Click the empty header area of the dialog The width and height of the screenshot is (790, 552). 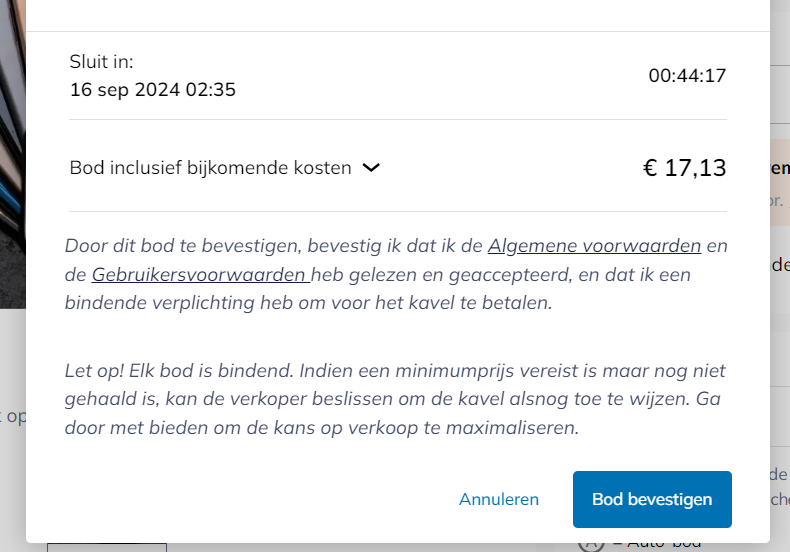point(398,15)
